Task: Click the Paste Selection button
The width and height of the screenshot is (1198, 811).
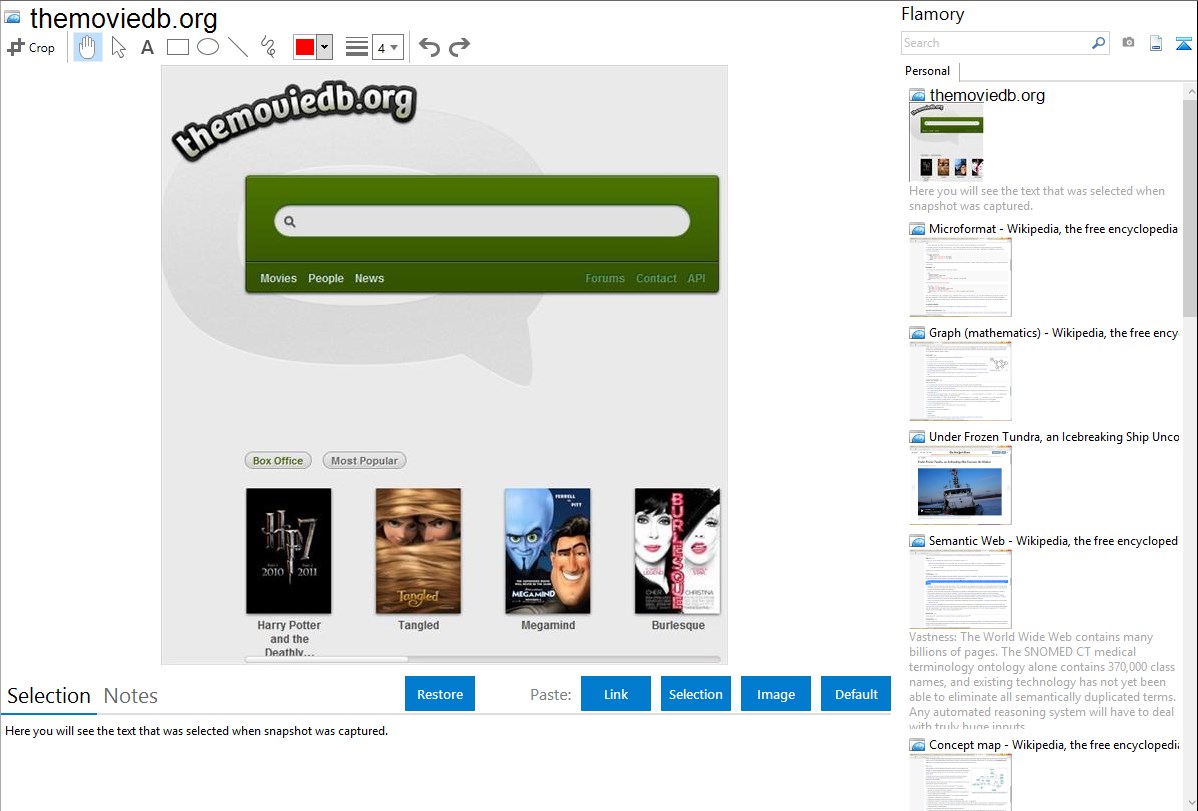Action: 695,694
